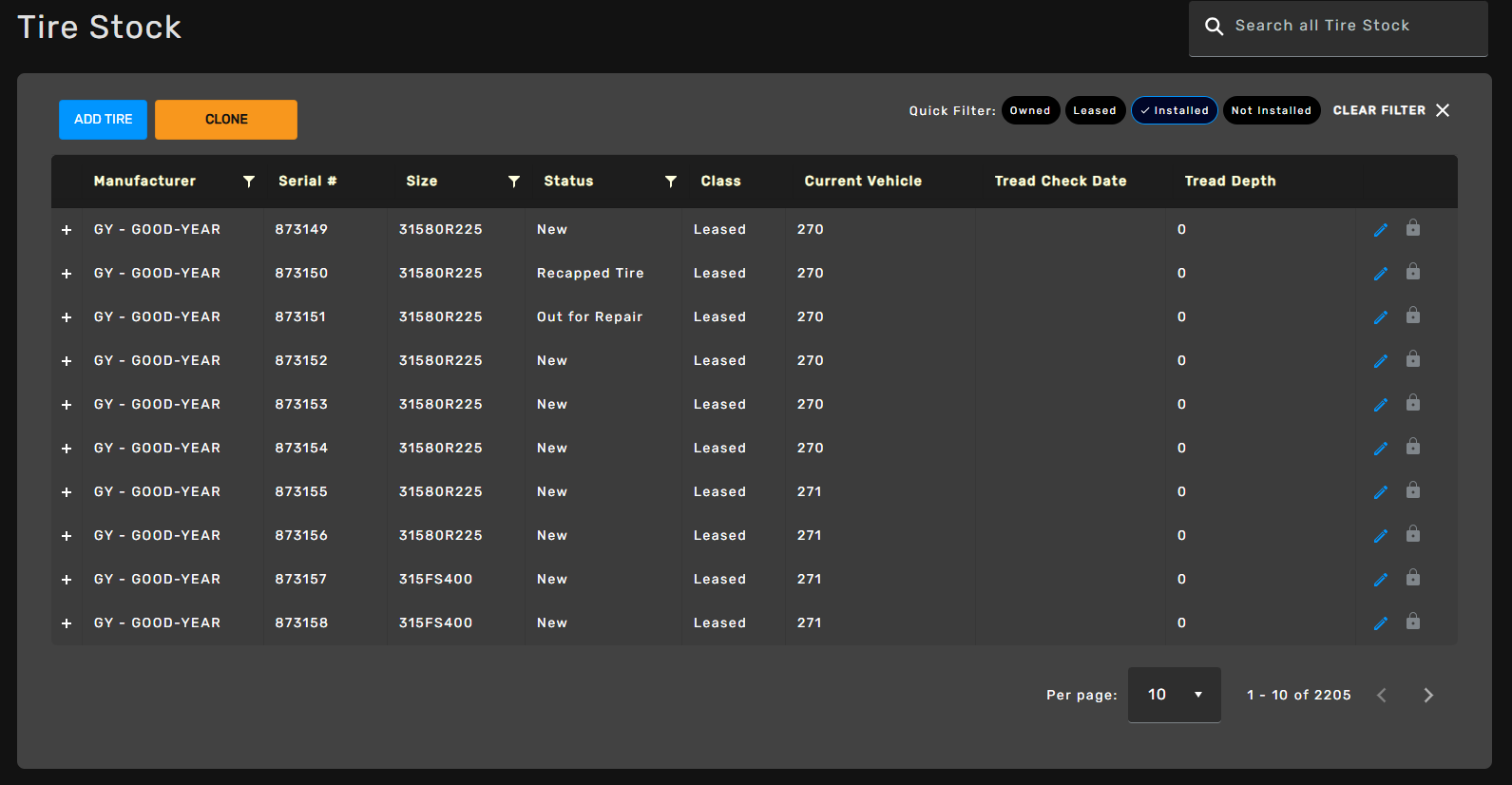Enable the Not Installed quick filter
The width and height of the screenshot is (1512, 785).
(1271, 111)
